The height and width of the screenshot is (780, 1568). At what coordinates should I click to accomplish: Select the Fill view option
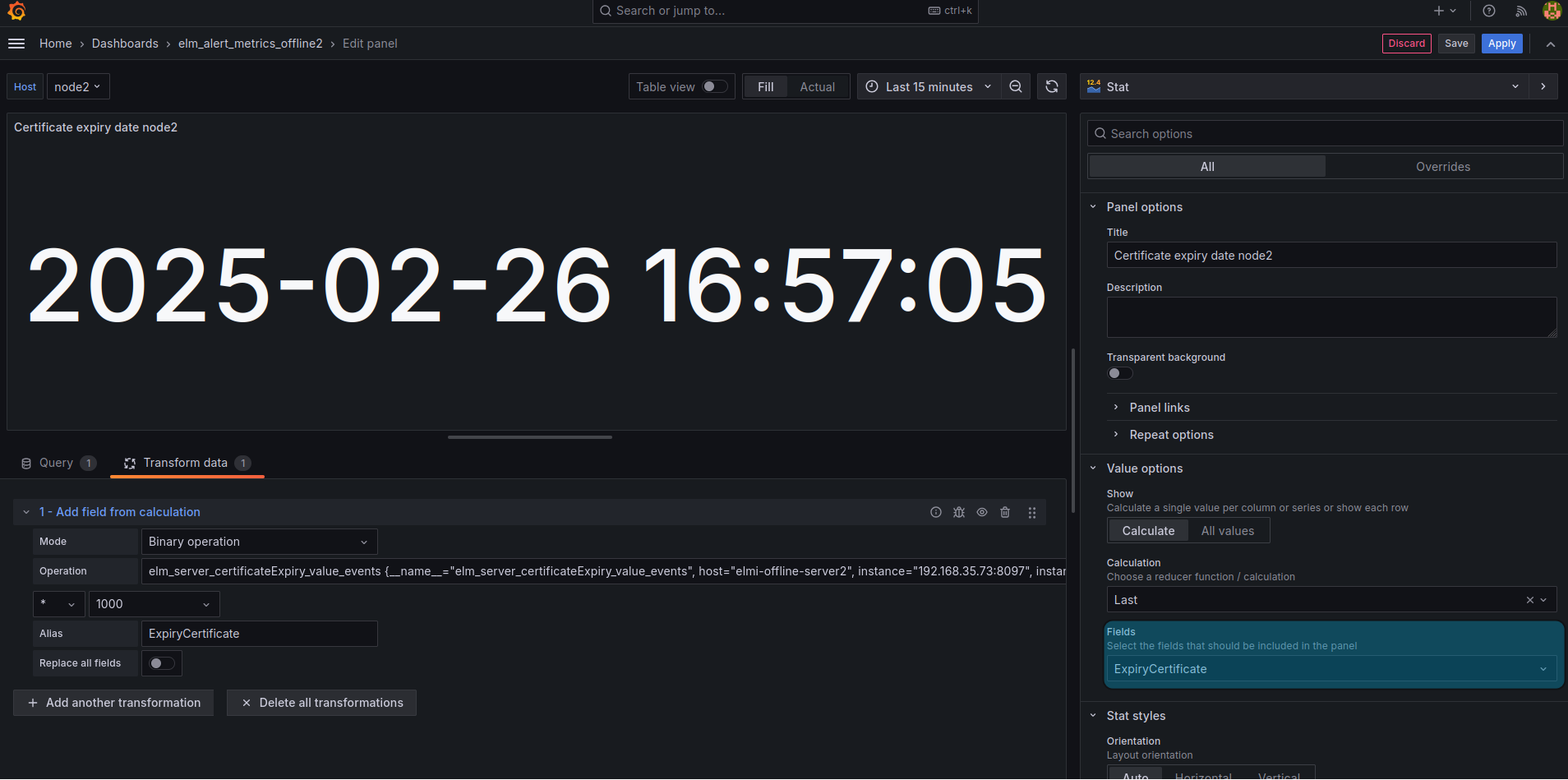(766, 86)
